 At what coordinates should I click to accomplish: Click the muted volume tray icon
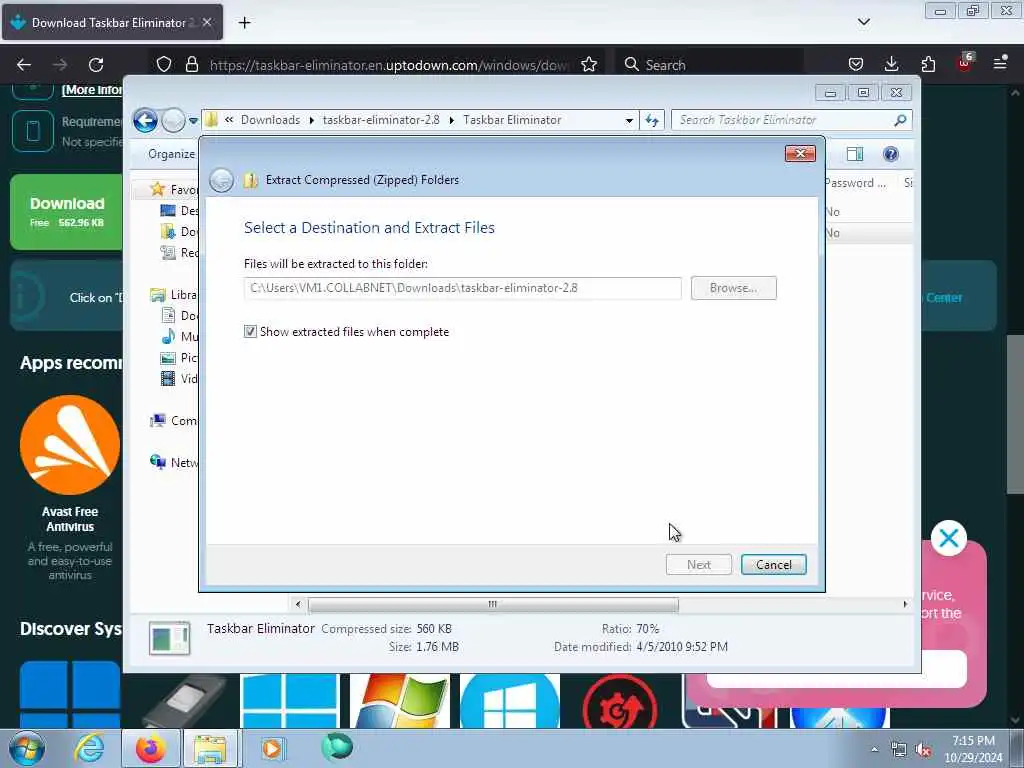[x=923, y=750]
